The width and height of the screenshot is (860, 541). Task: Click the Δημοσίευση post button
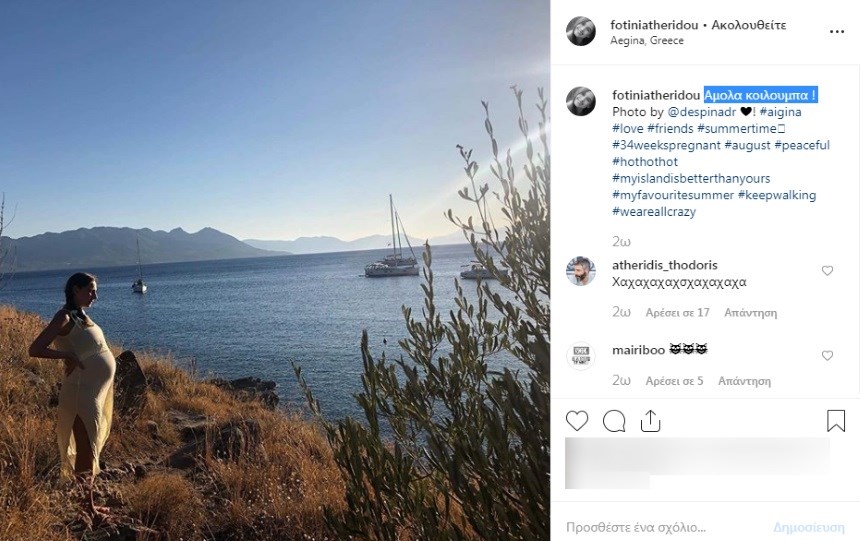[x=809, y=528]
